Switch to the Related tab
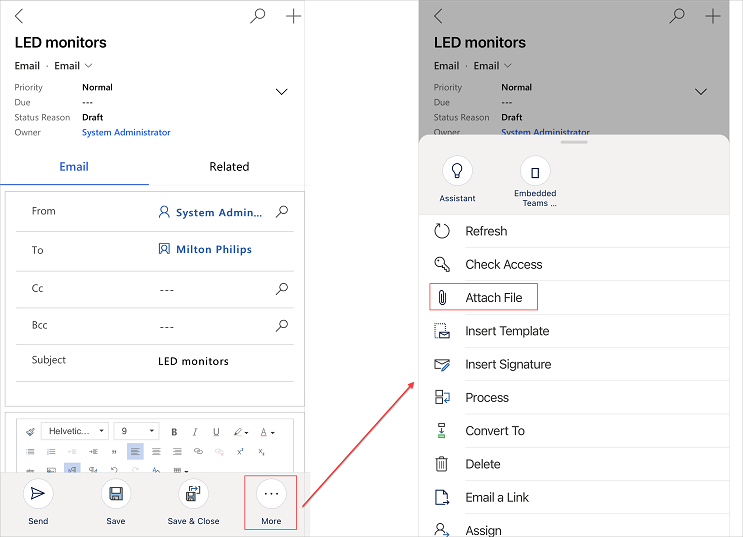 click(229, 167)
